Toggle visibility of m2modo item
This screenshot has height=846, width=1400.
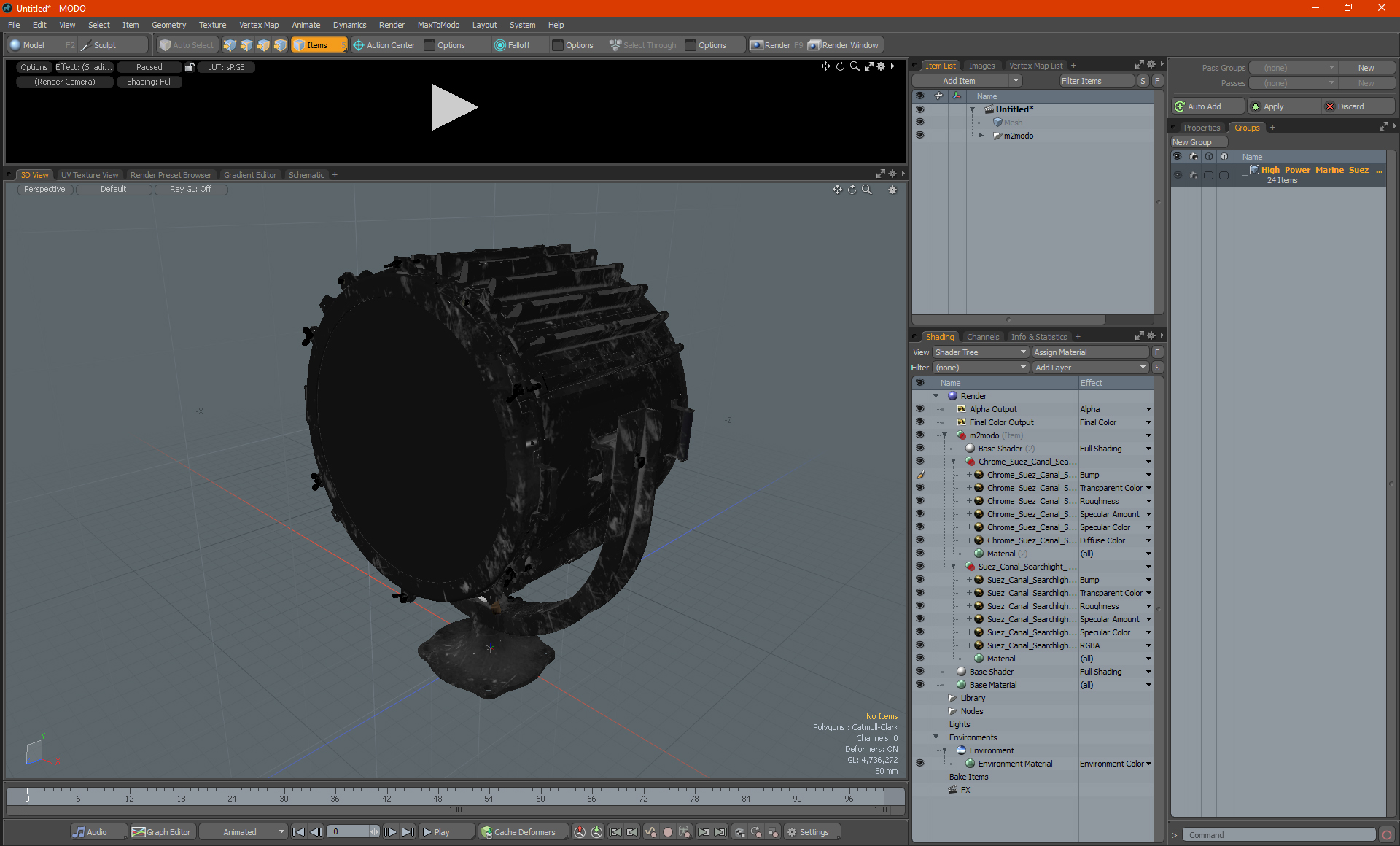tap(919, 136)
